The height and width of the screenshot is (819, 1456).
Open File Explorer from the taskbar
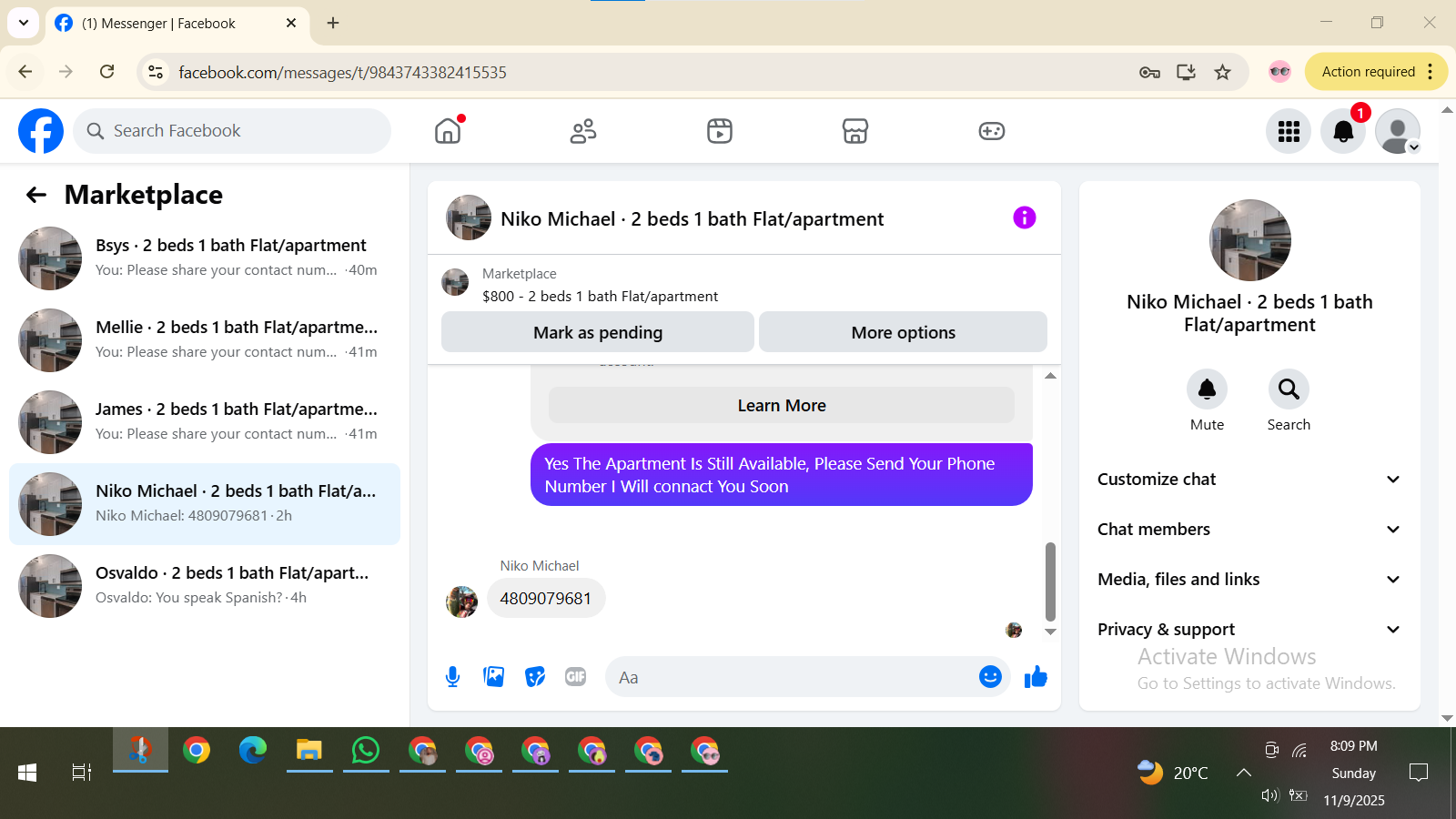(x=309, y=751)
